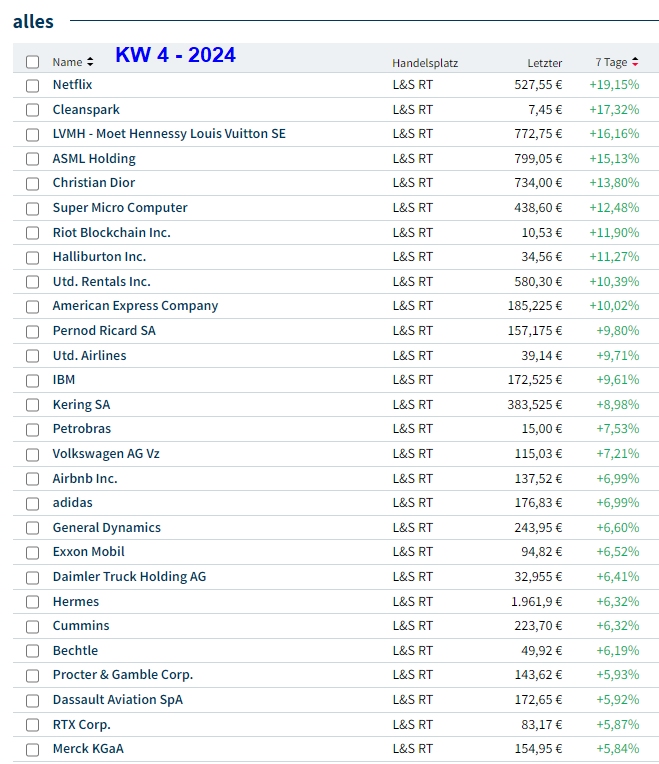Select the ASML Holding checkbox
This screenshot has width=659, height=764.
point(33,159)
